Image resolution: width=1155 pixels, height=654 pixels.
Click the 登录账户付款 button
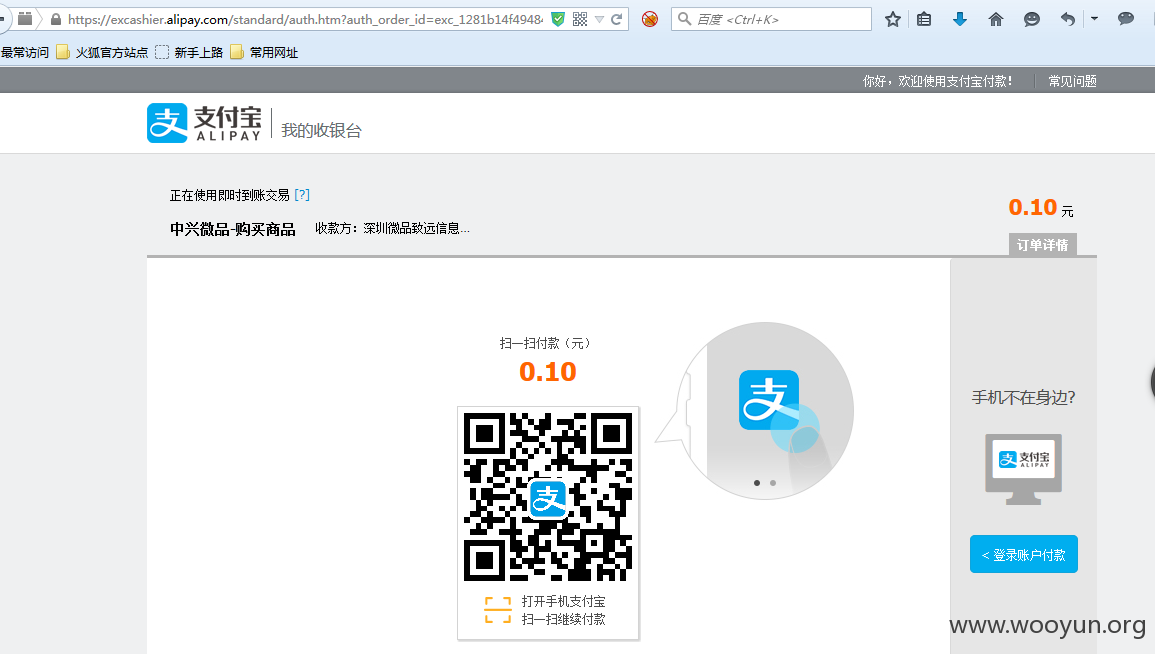[1024, 554]
